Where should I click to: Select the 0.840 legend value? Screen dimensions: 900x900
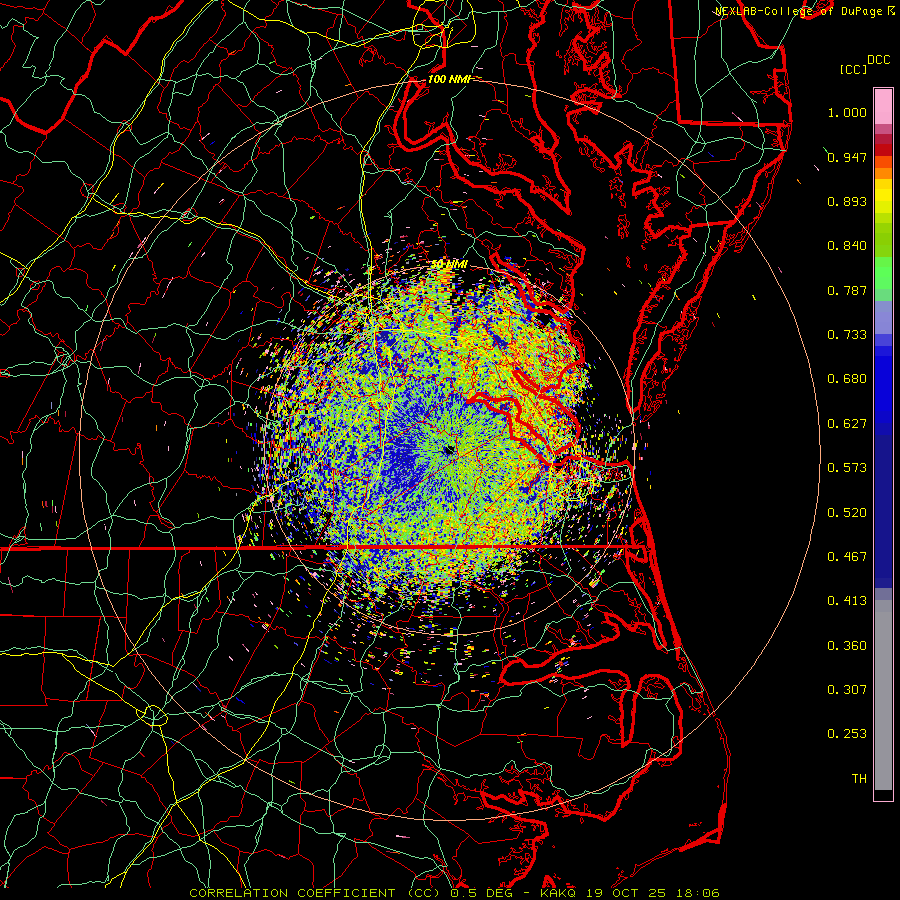pyautogui.click(x=847, y=246)
